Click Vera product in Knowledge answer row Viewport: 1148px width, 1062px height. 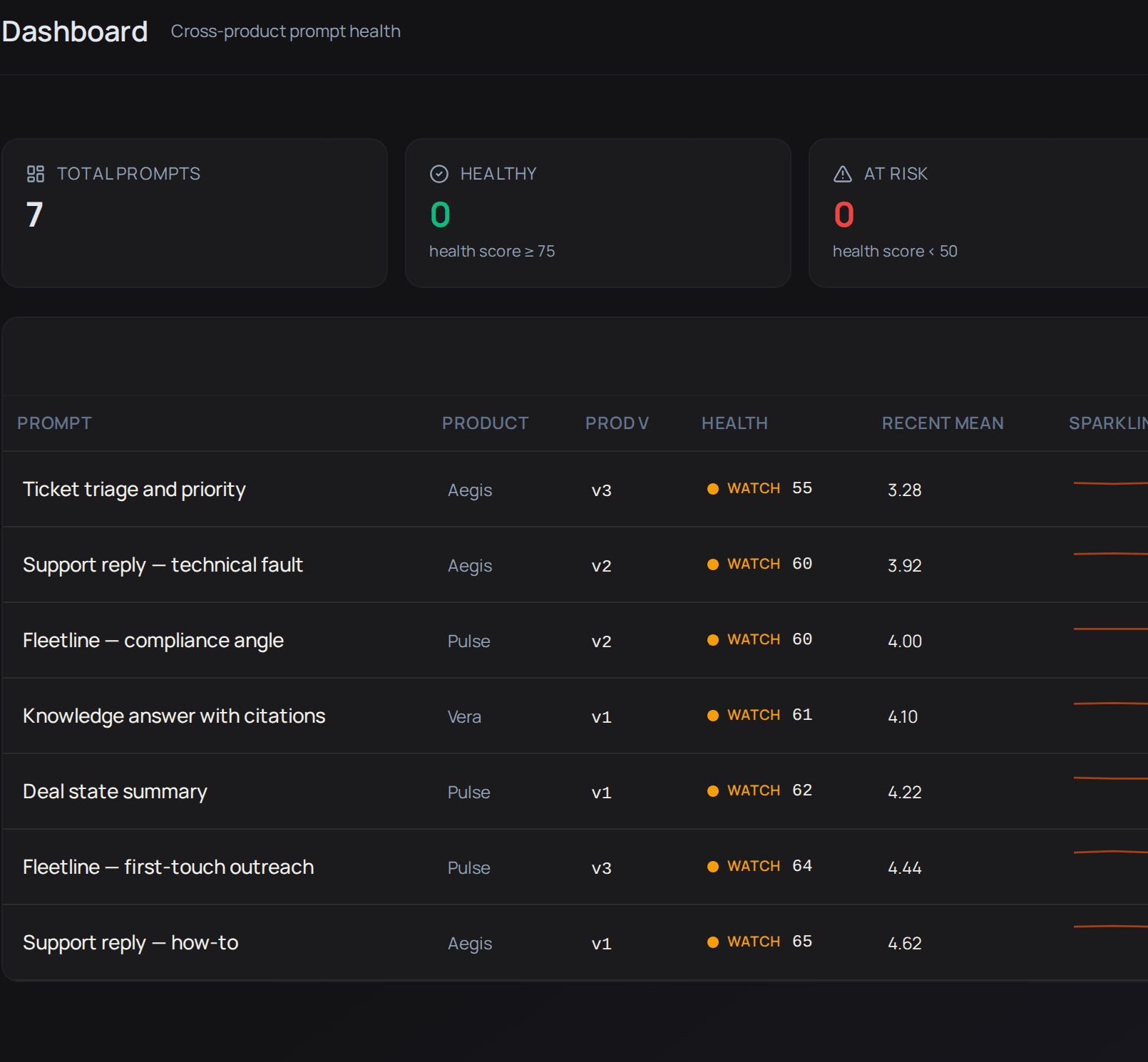[464, 717]
